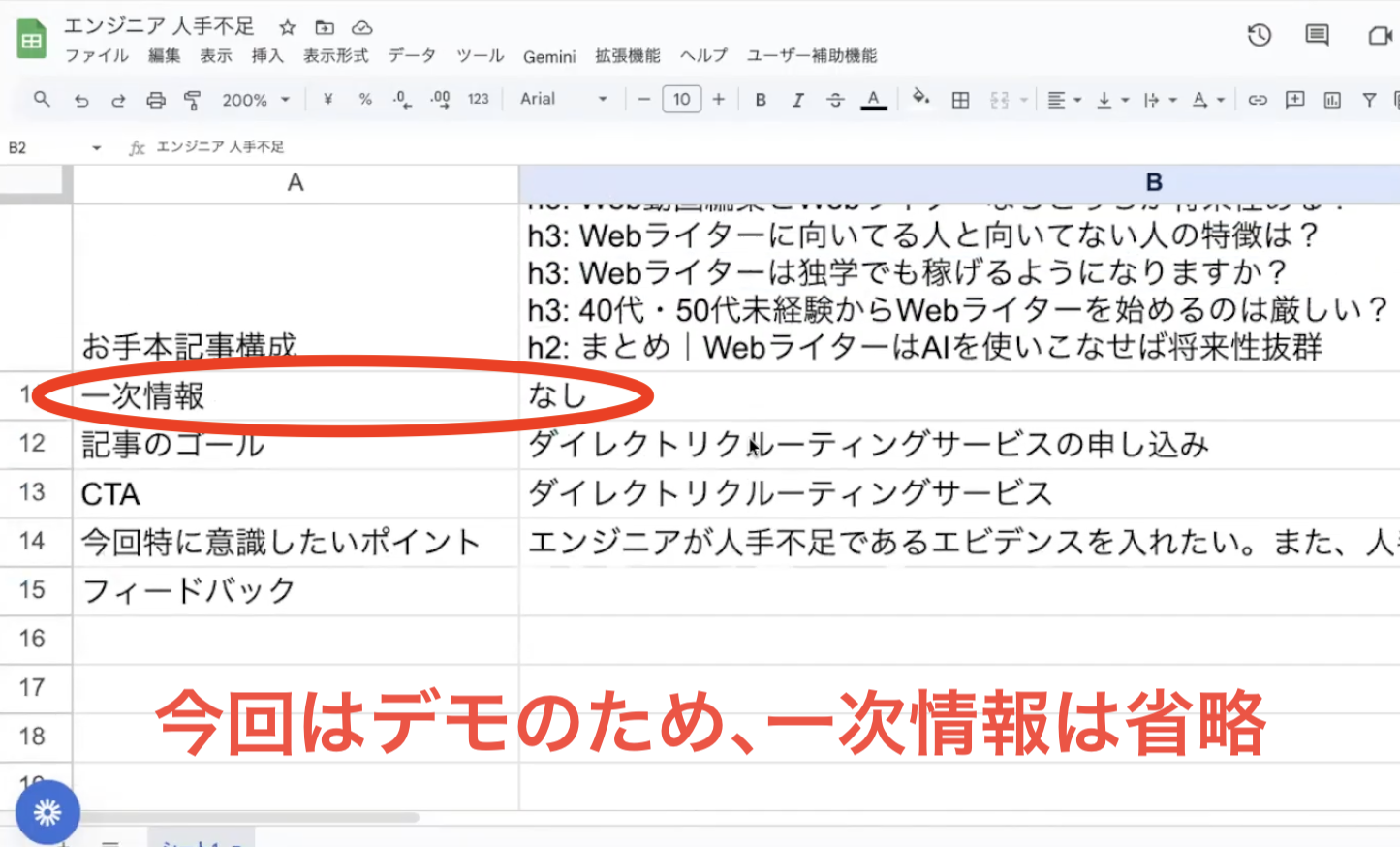The image size is (1400, 847).
Task: Toggle strikethrough formatting
Action: pos(835,99)
